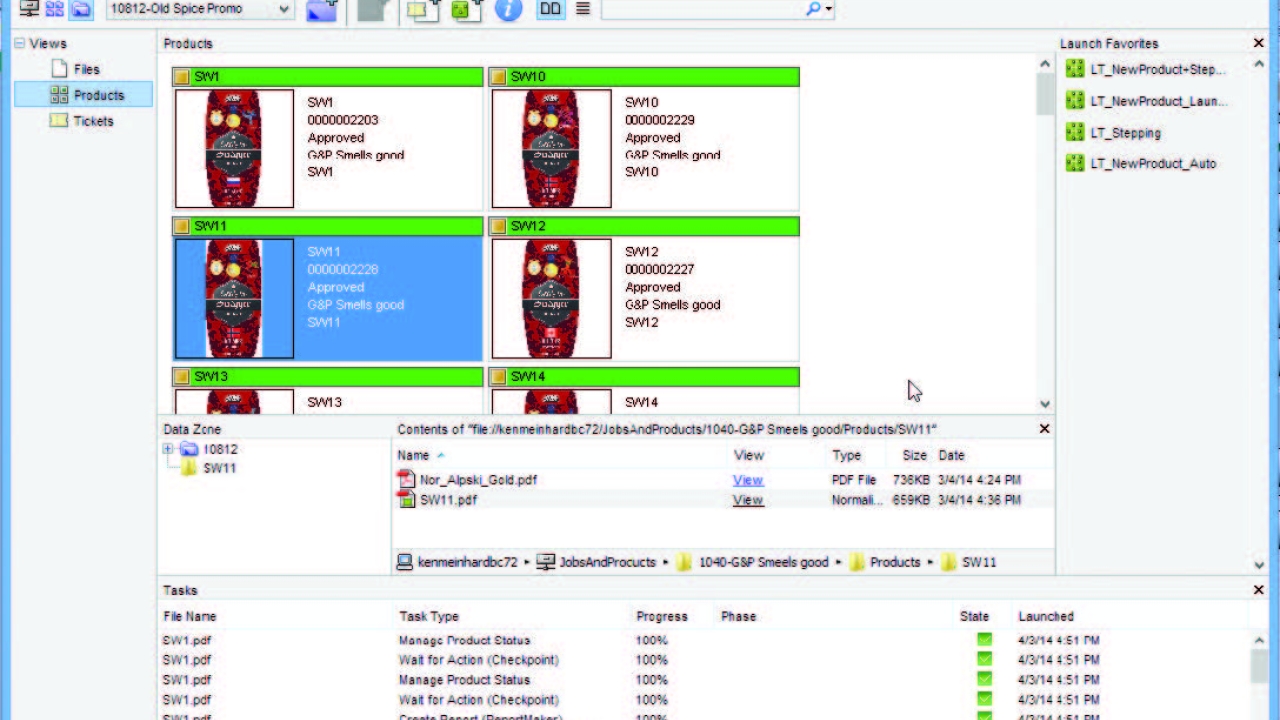Click the Tickets yellow icon in Views

click(59, 121)
